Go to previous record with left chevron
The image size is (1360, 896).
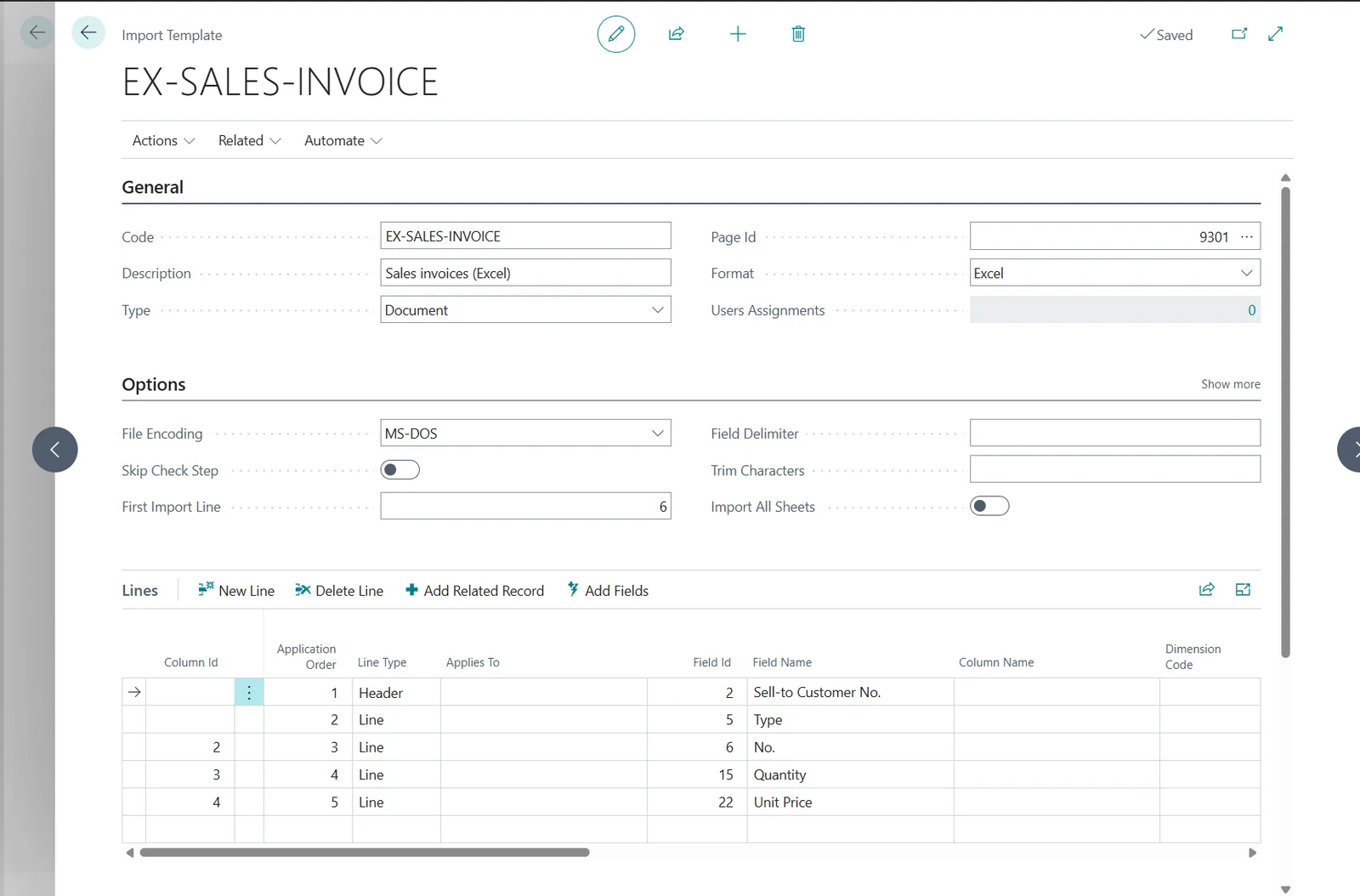tap(55, 450)
